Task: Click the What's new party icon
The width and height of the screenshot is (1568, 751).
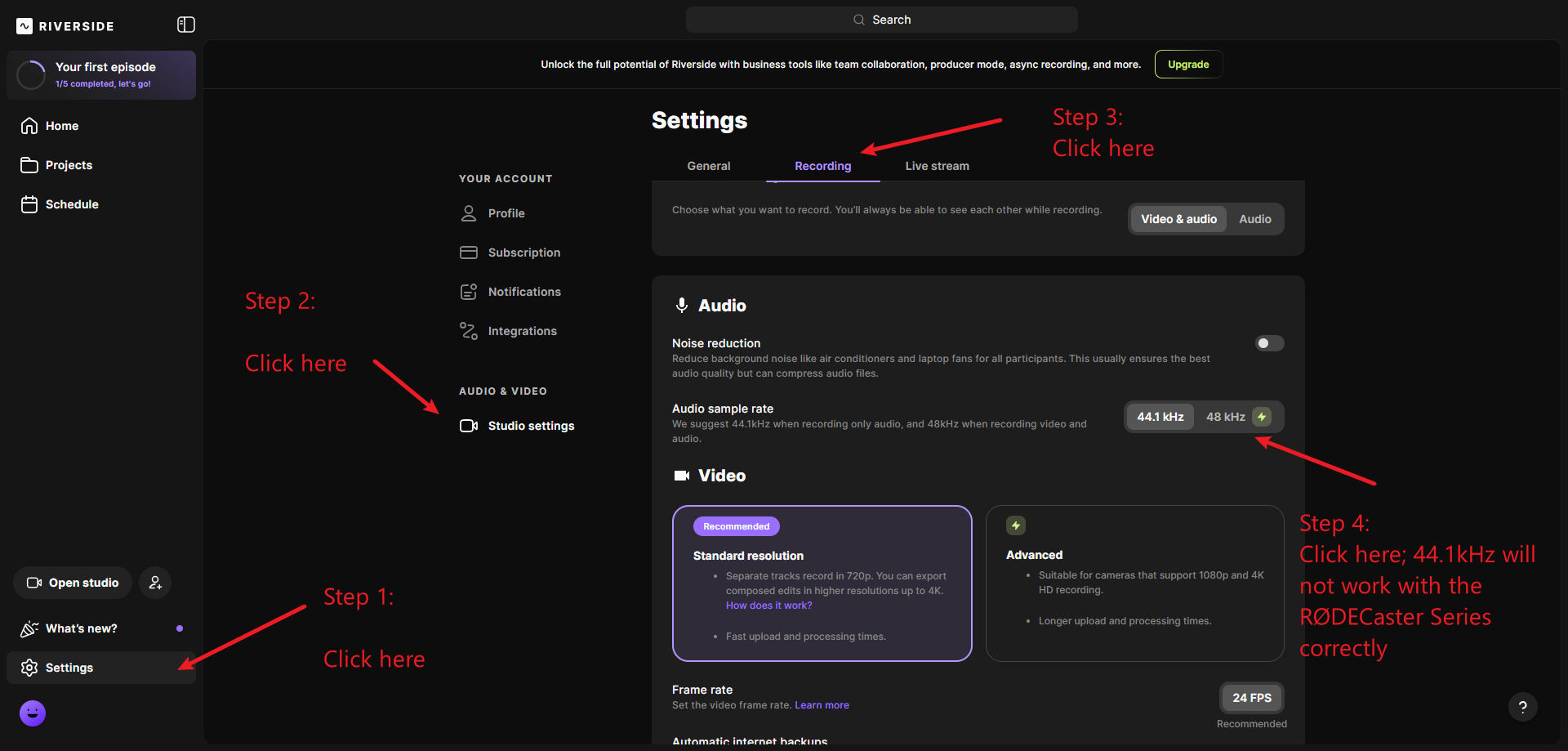Action: click(29, 628)
